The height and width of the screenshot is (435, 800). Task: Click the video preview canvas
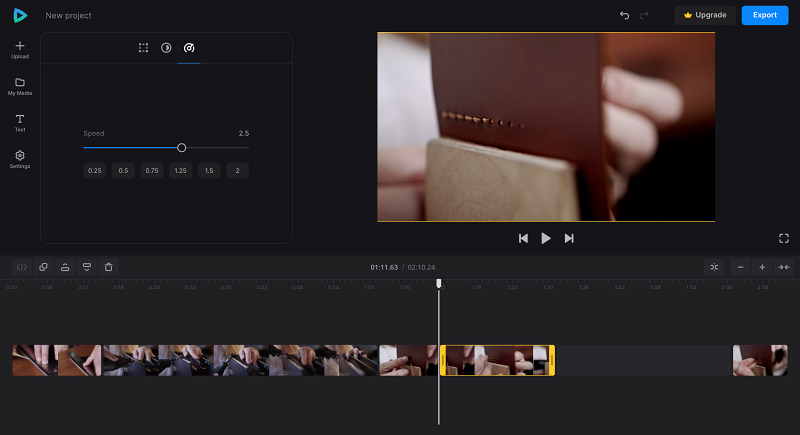pyautogui.click(x=546, y=127)
